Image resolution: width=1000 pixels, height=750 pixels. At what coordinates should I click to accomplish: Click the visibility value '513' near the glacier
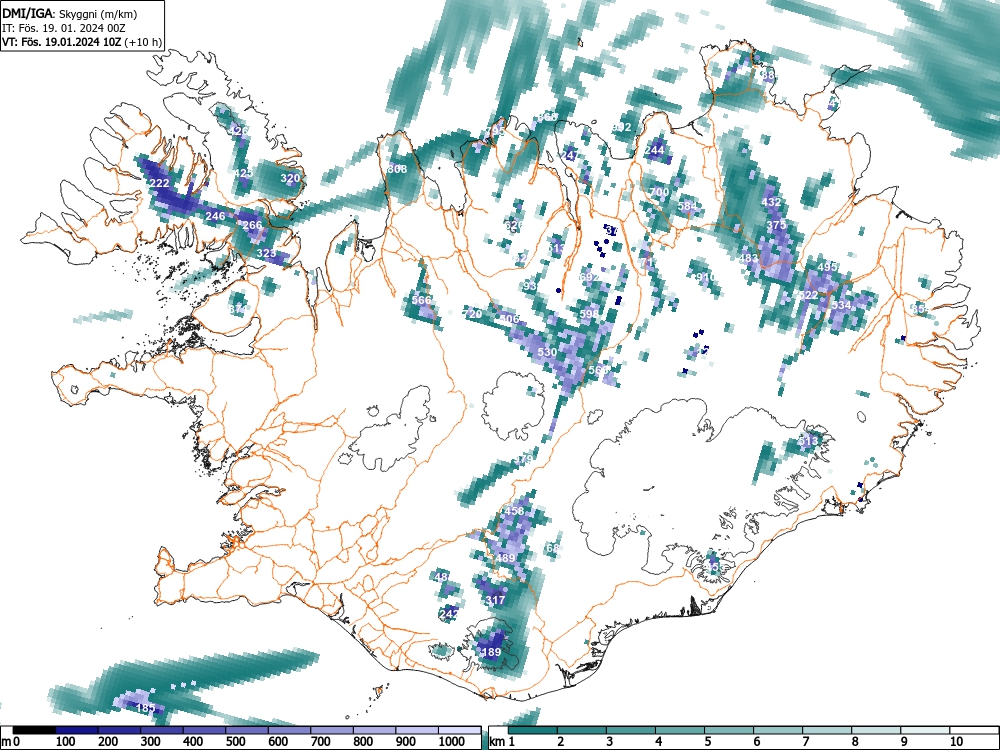click(x=808, y=441)
